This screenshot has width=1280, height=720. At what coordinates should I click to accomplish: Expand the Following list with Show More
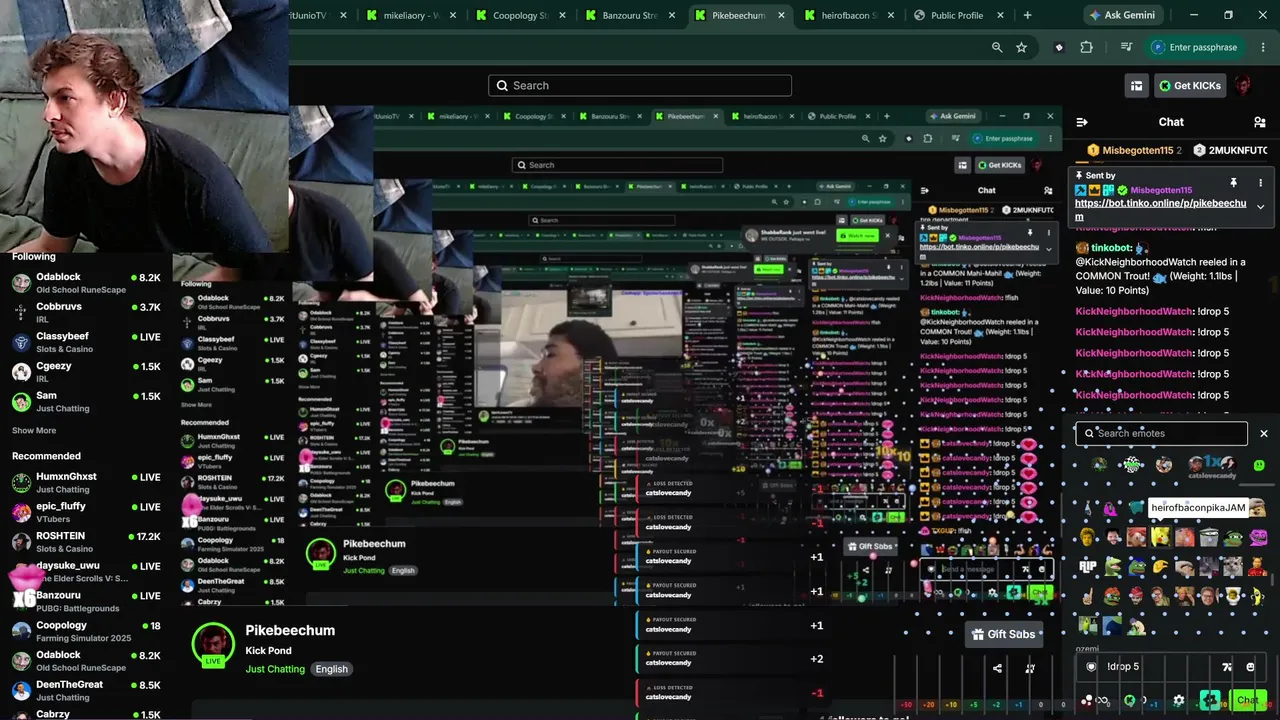[34, 431]
